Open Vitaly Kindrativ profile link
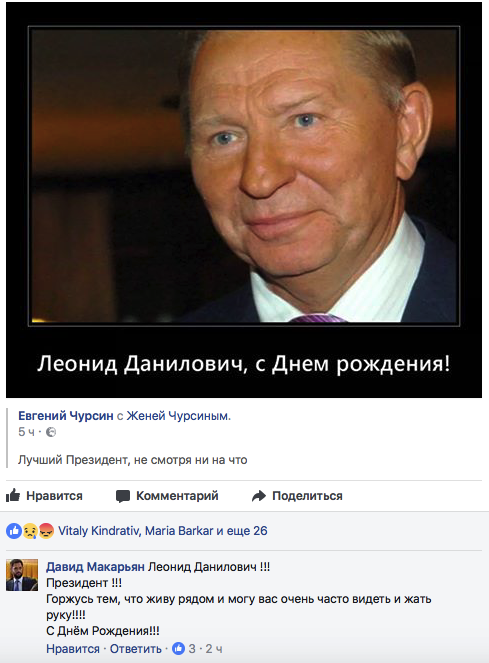 (x=99, y=531)
